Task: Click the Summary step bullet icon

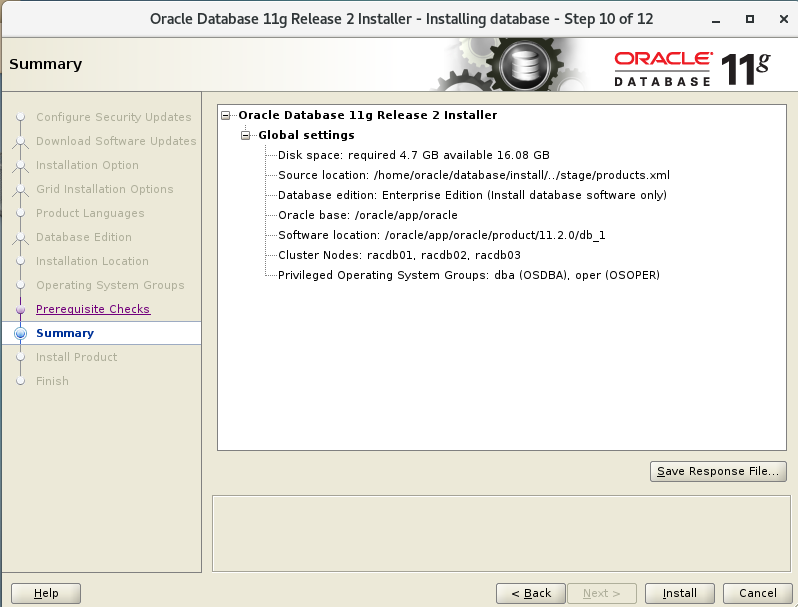Action: coord(20,333)
